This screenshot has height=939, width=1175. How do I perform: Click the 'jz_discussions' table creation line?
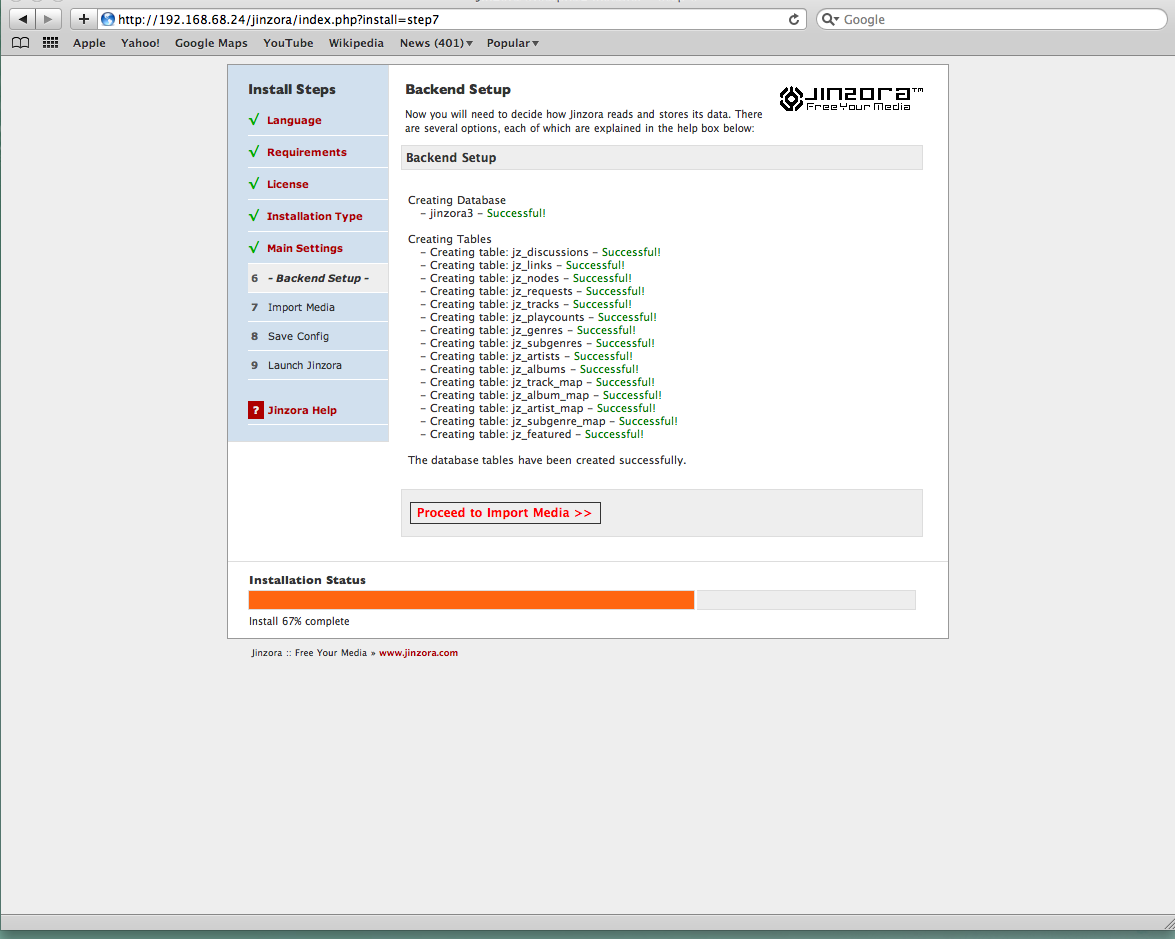[540, 253]
